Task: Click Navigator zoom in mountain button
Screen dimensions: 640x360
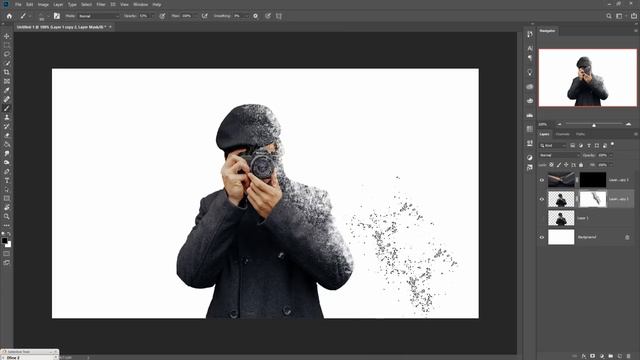Action: (x=629, y=124)
